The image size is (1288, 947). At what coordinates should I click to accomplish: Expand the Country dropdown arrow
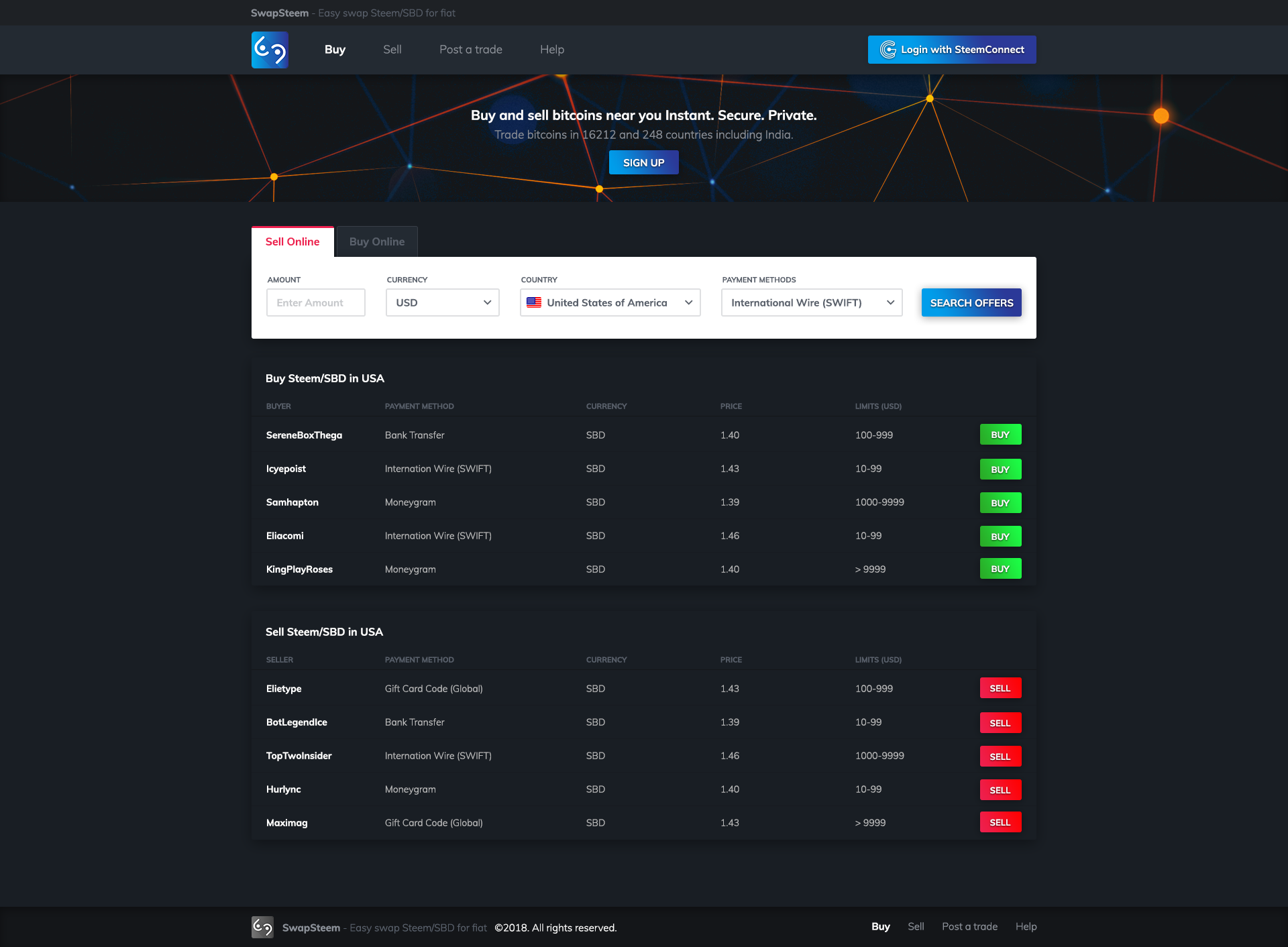(x=688, y=302)
